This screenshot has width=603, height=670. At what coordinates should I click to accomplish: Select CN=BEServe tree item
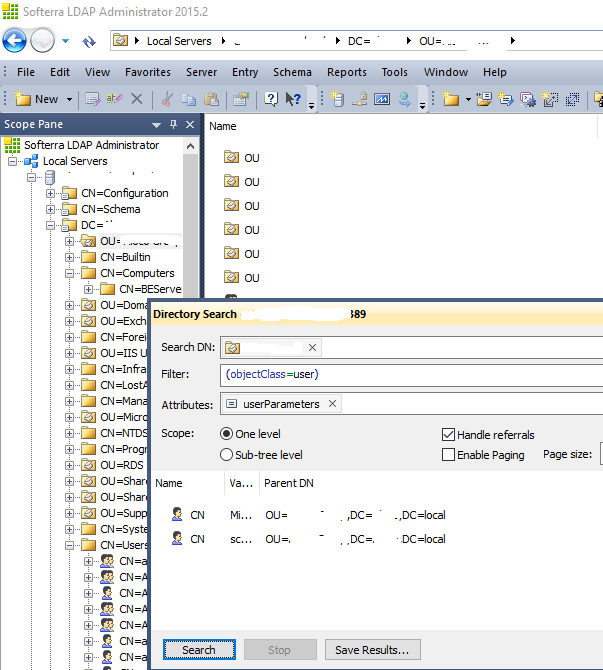[x=150, y=289]
